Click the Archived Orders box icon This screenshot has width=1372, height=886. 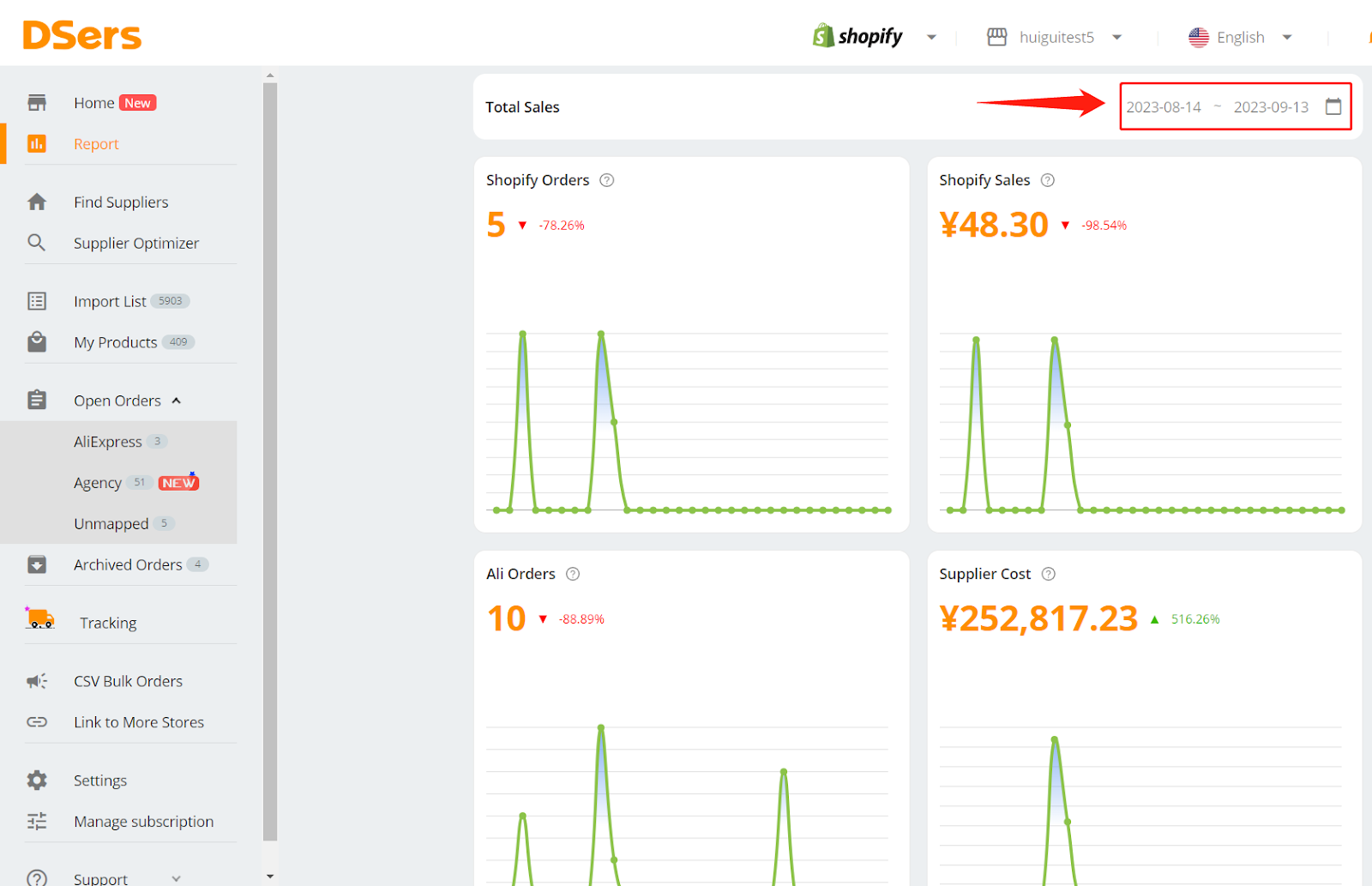pos(37,564)
